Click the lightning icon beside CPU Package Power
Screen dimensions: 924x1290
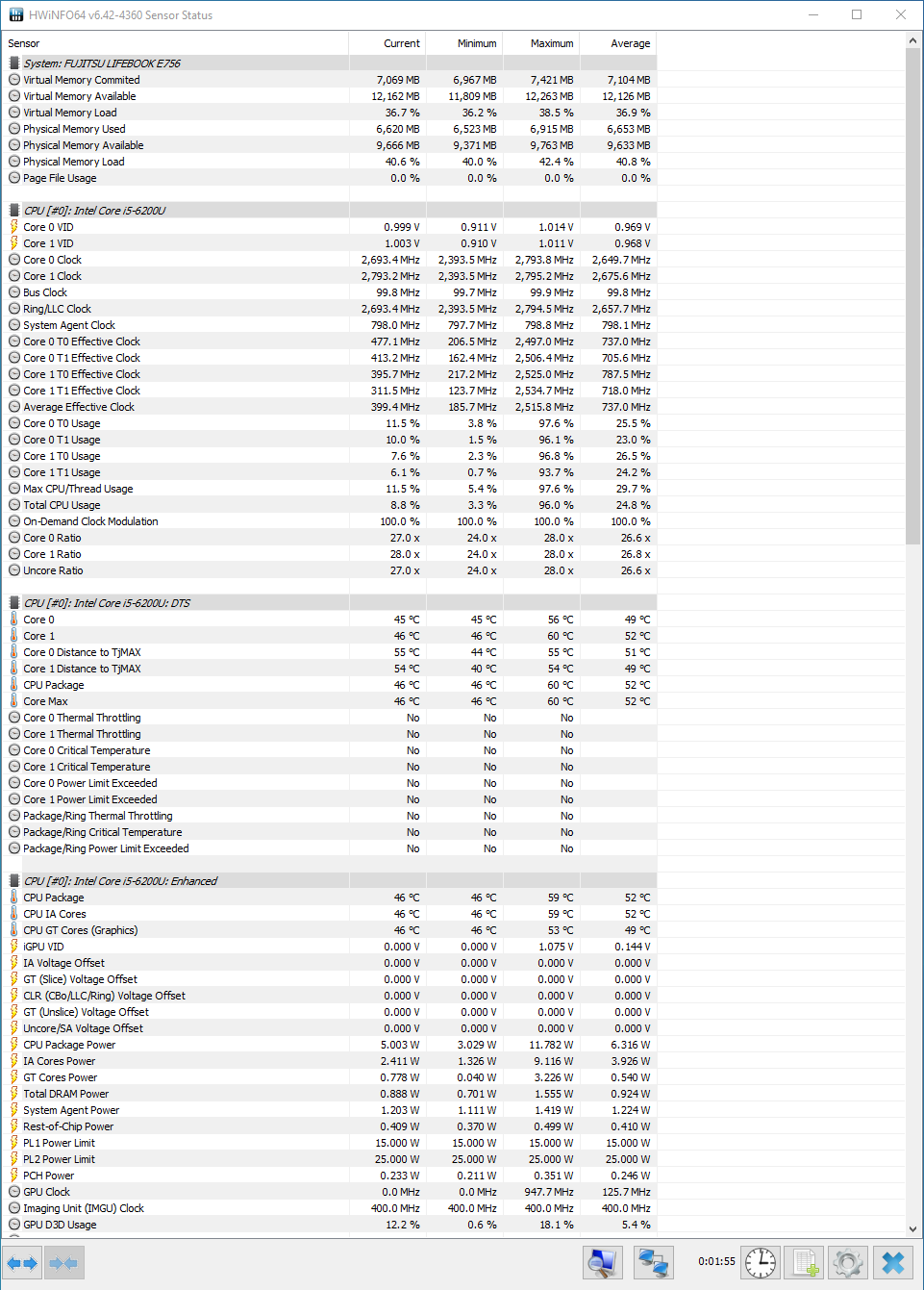[x=14, y=1045]
